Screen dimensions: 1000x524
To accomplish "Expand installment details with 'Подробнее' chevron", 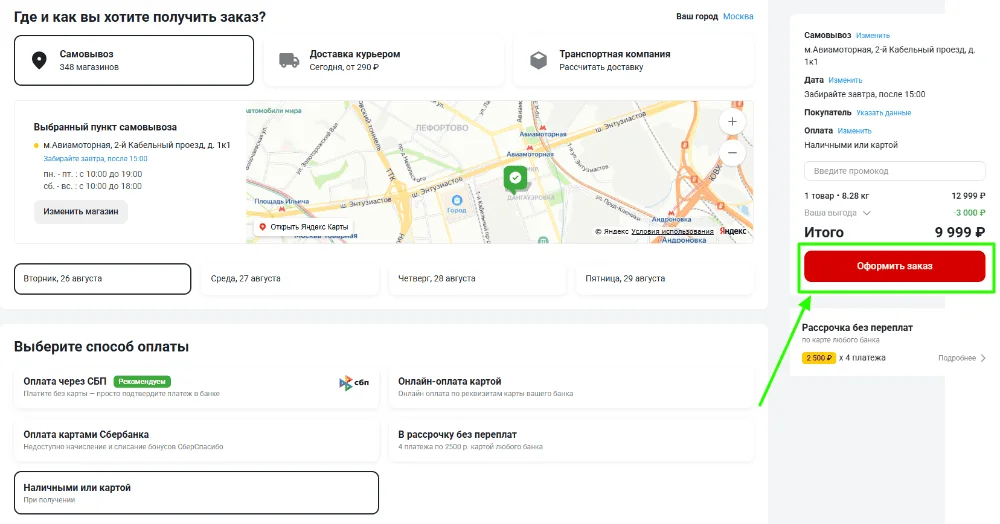I will (x=982, y=358).
